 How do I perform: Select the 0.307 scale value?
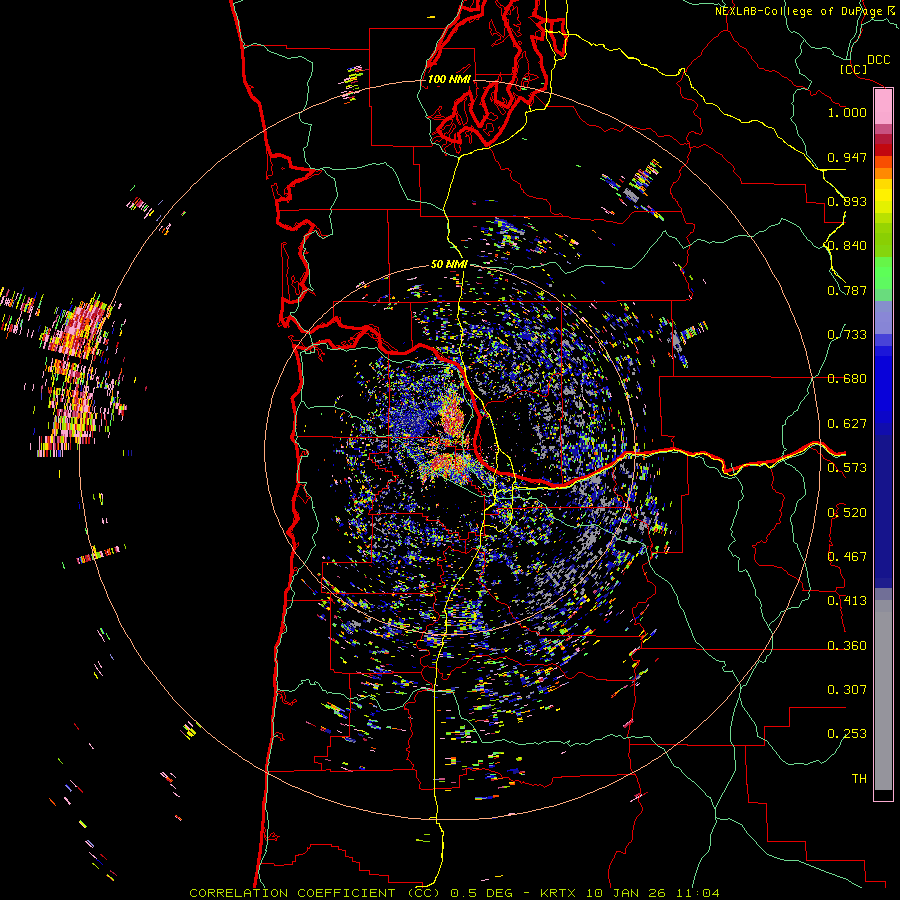click(847, 690)
